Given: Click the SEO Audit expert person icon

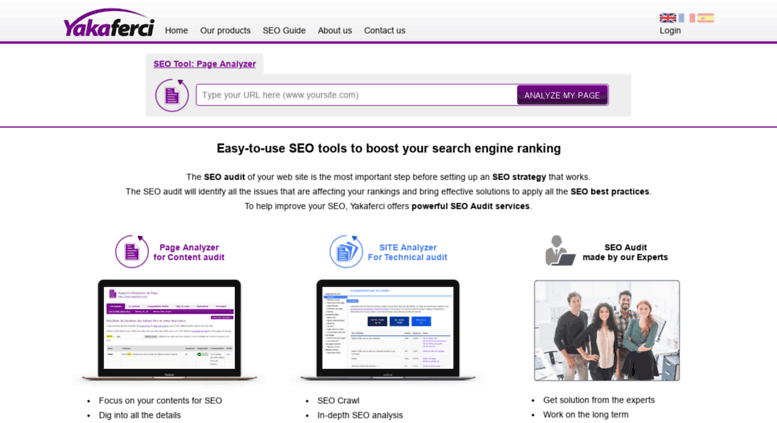Looking at the screenshot, I should pyautogui.click(x=560, y=251).
